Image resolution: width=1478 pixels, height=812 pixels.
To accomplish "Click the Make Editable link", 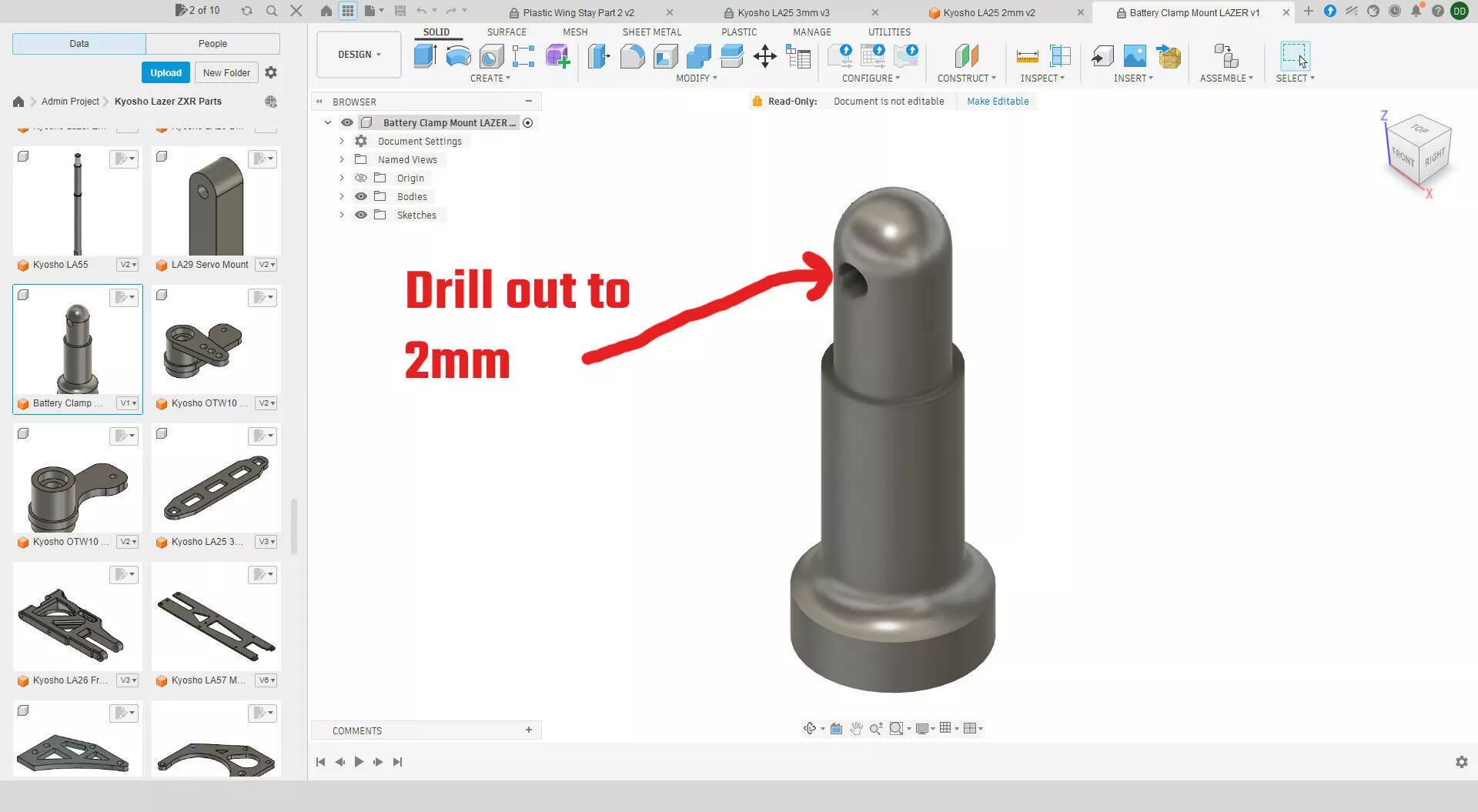I will point(998,101).
